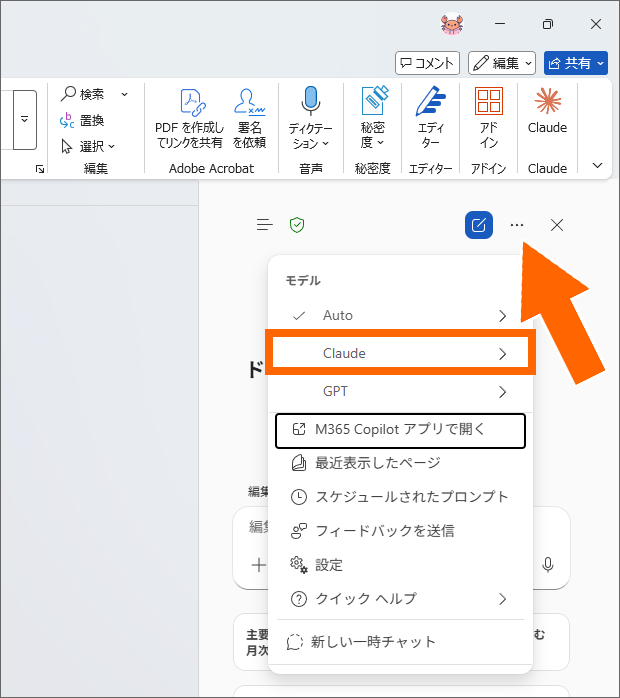
Task: Expand the GPT submenu chevron
Action: pos(502,392)
